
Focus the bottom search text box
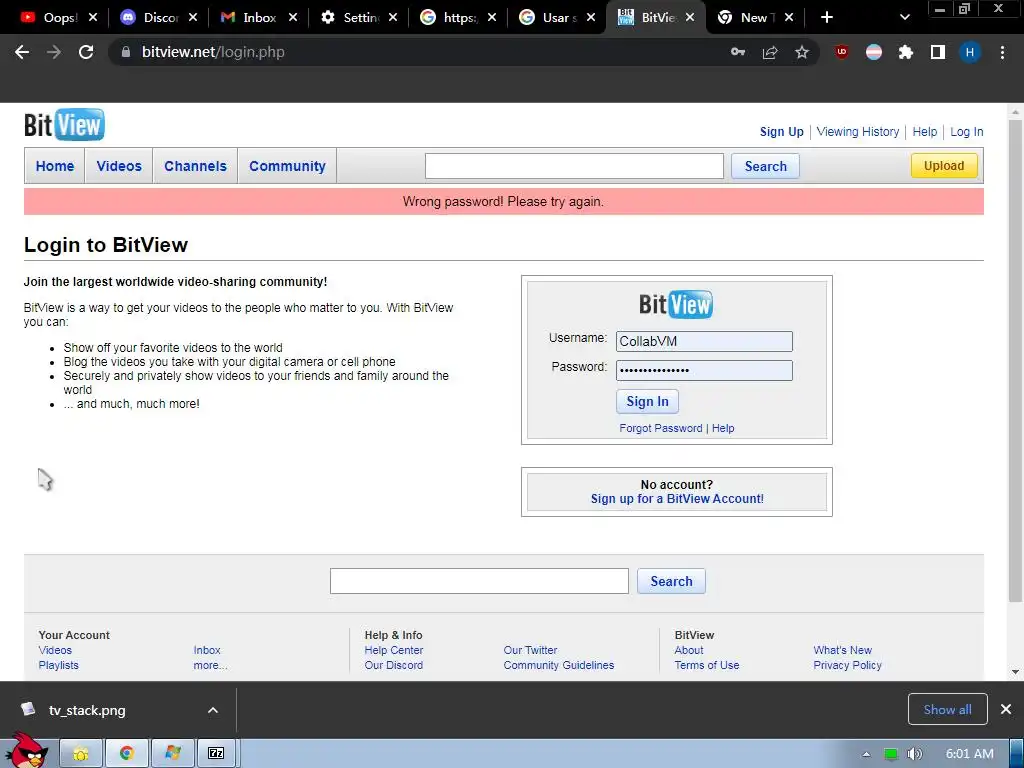(x=479, y=581)
